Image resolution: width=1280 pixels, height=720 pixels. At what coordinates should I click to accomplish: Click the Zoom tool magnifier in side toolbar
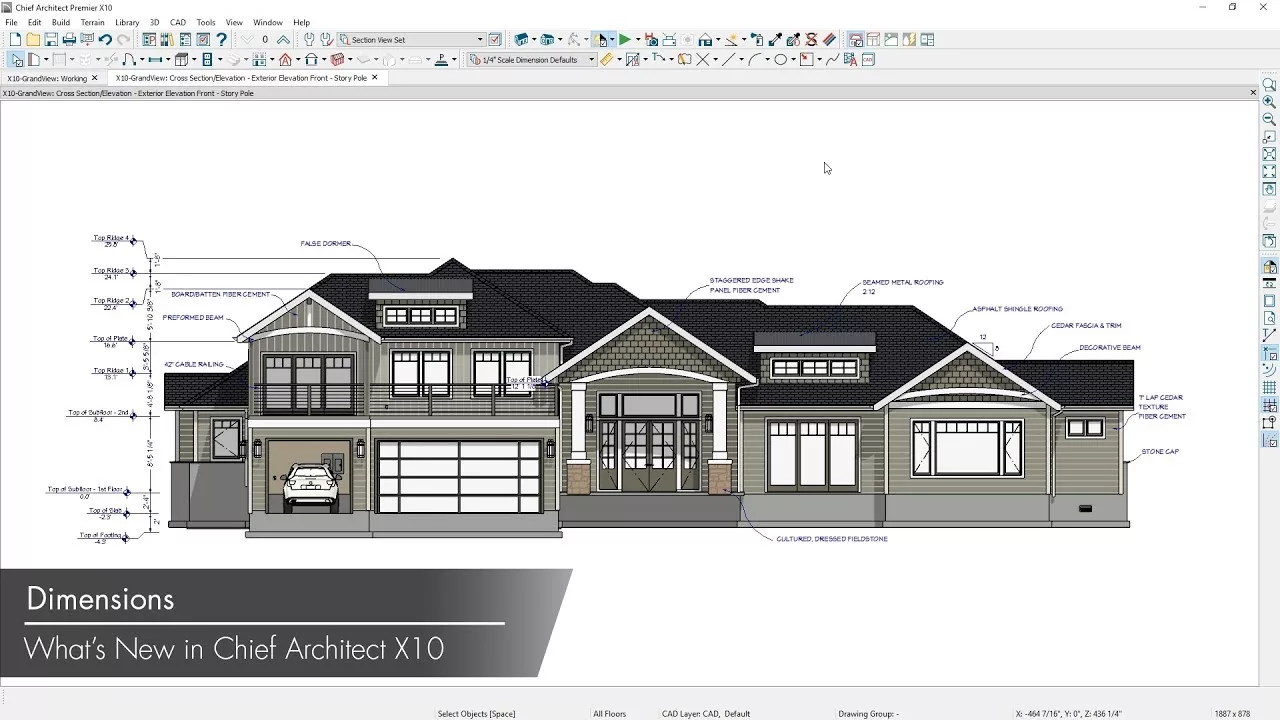[x=1269, y=85]
